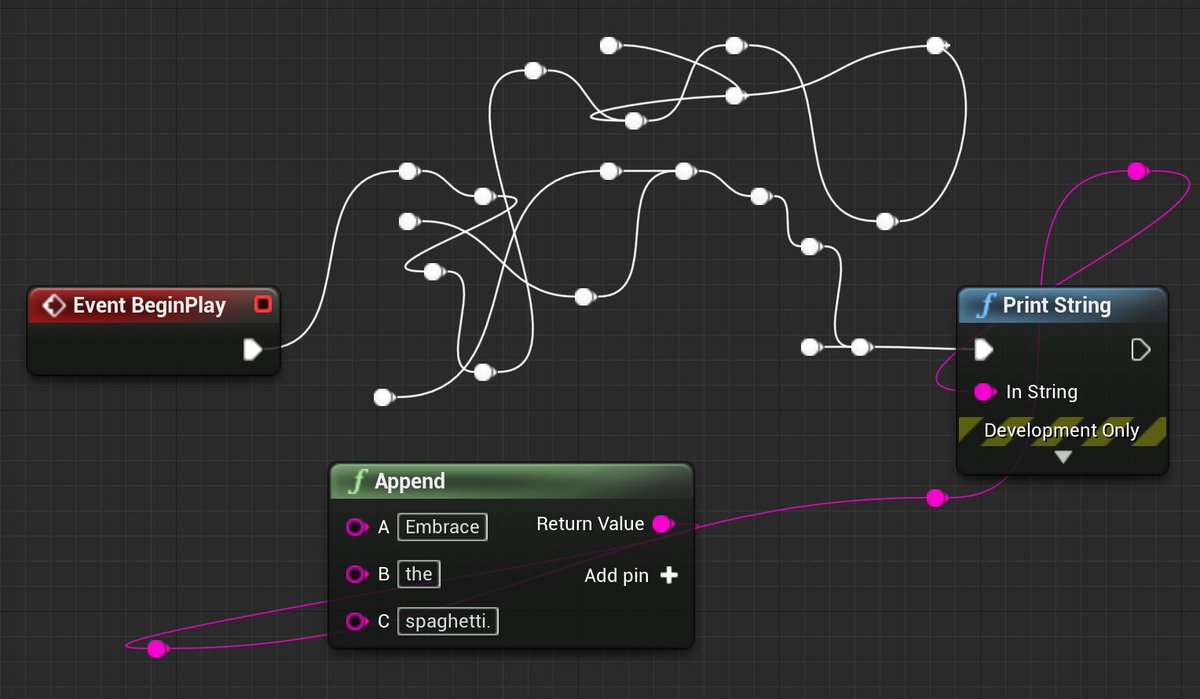Click the In String pink input pin
Viewport: 1200px width, 699px height.
click(x=986, y=391)
